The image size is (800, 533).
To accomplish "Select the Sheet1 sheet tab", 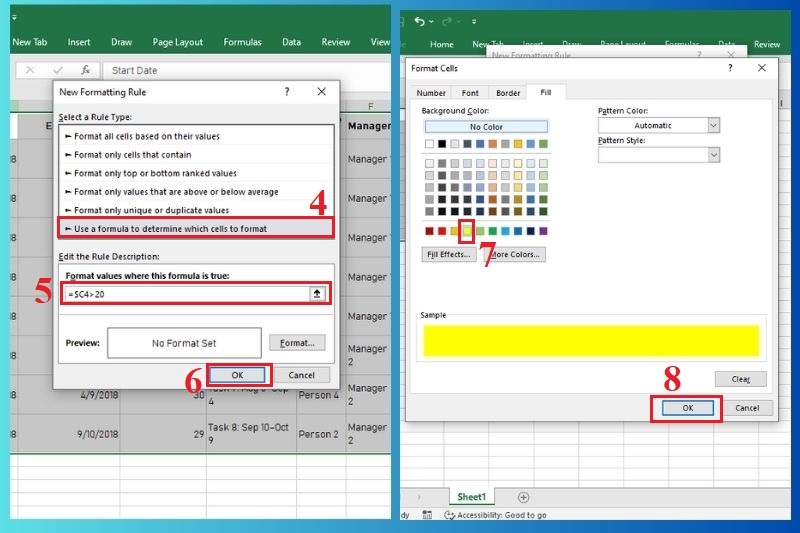I will (x=471, y=497).
